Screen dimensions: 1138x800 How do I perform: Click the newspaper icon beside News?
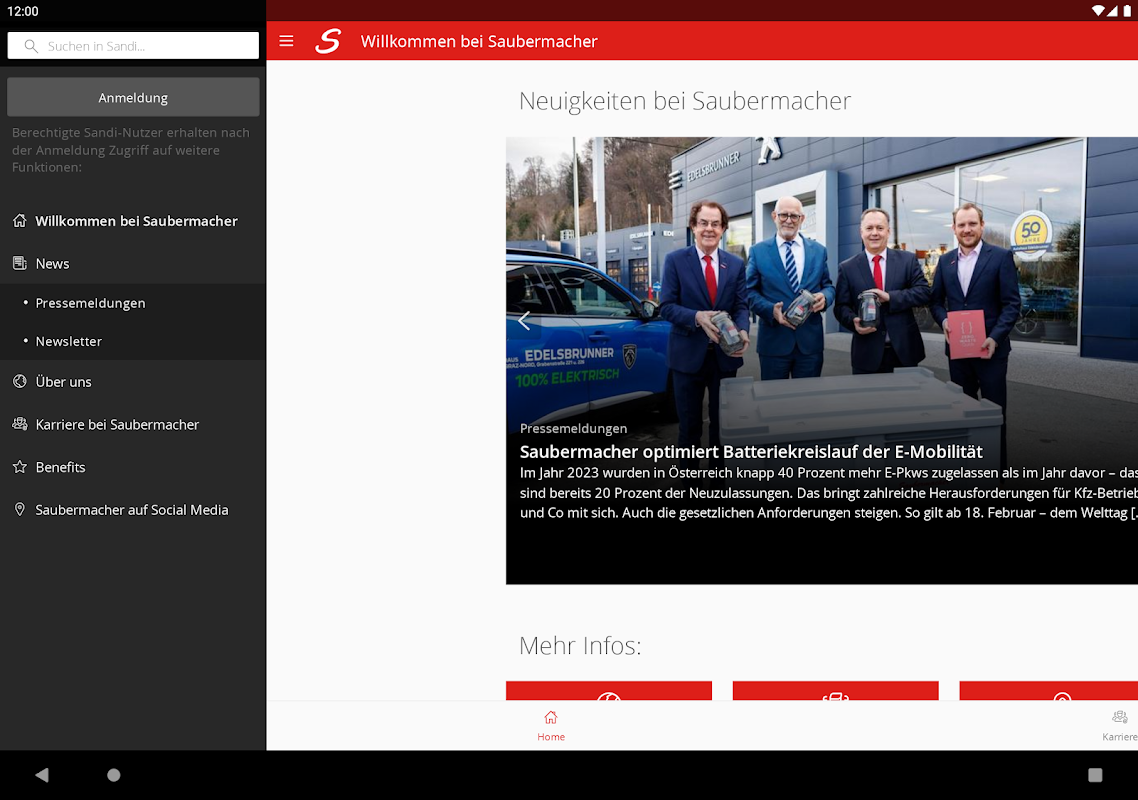(20, 263)
